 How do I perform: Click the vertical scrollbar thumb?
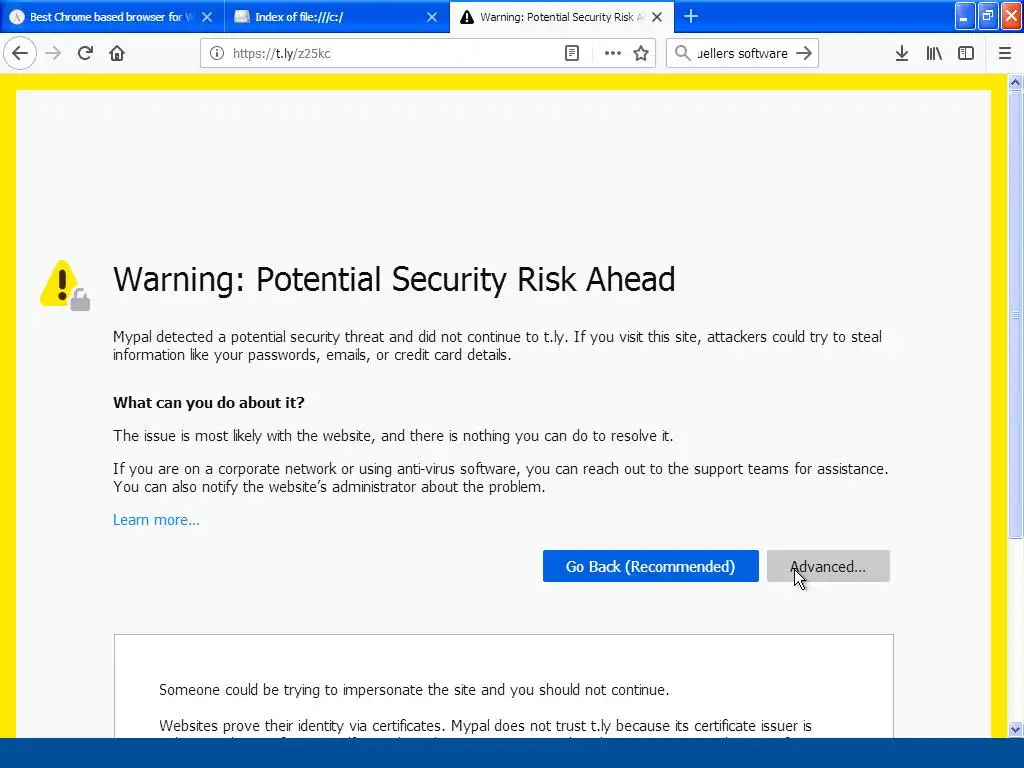1016,315
